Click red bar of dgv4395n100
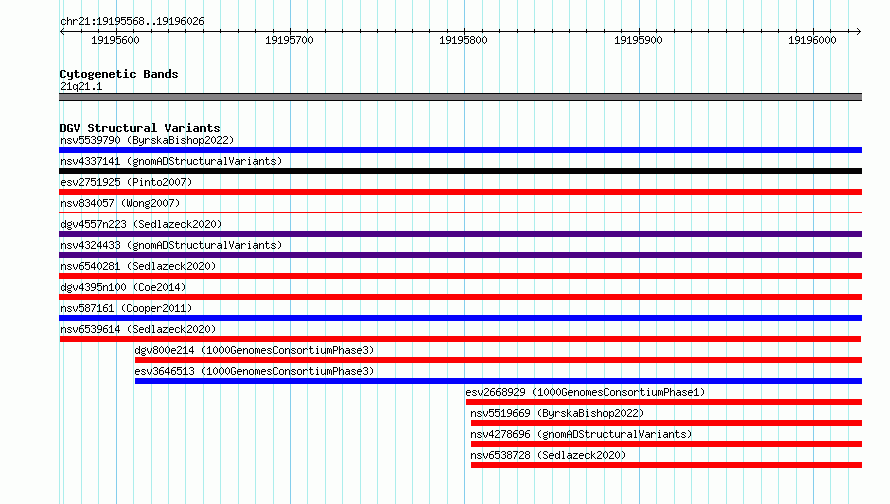This screenshot has width=890, height=504. [x=460, y=297]
